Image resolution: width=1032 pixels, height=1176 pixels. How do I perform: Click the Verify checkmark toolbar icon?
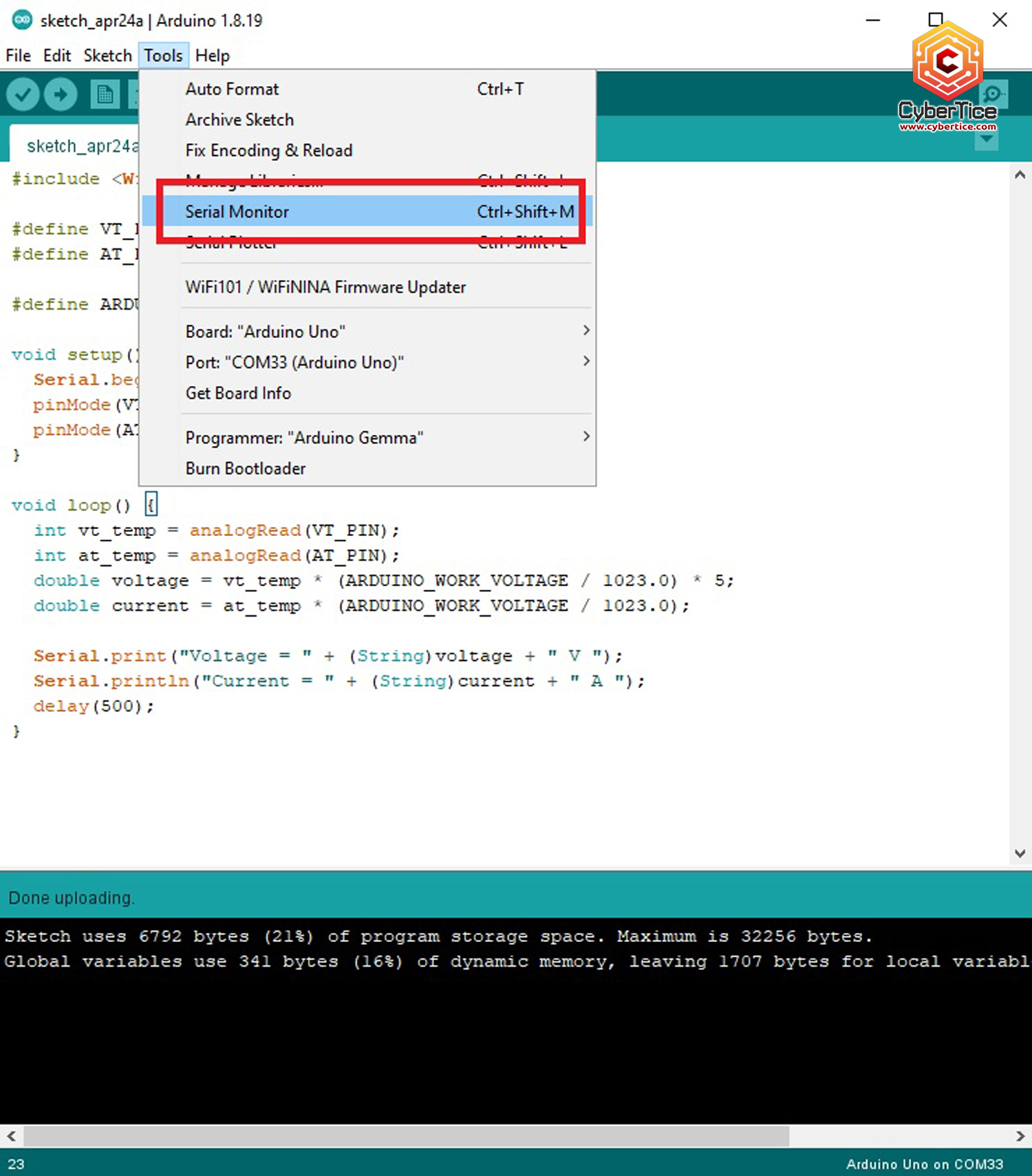click(x=23, y=94)
